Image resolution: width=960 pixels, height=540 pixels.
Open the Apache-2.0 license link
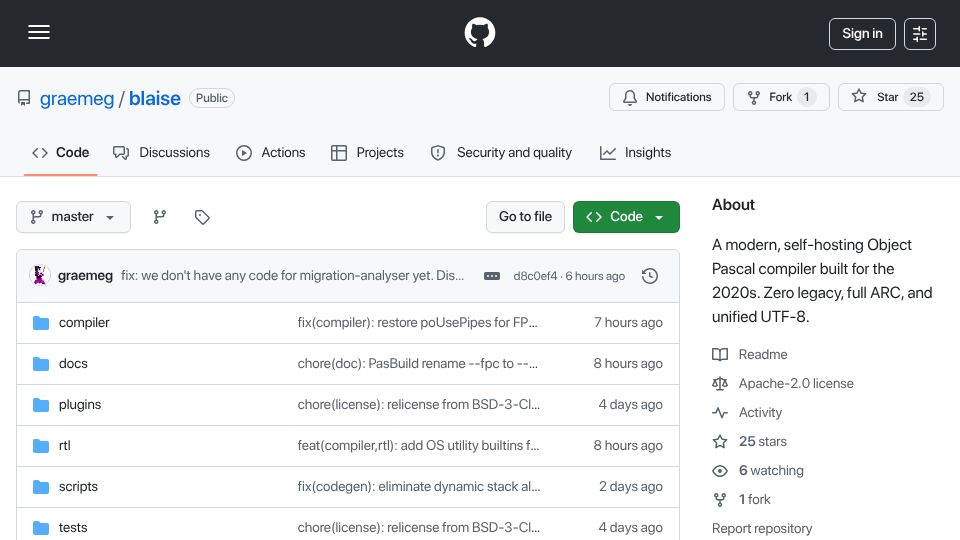796,384
